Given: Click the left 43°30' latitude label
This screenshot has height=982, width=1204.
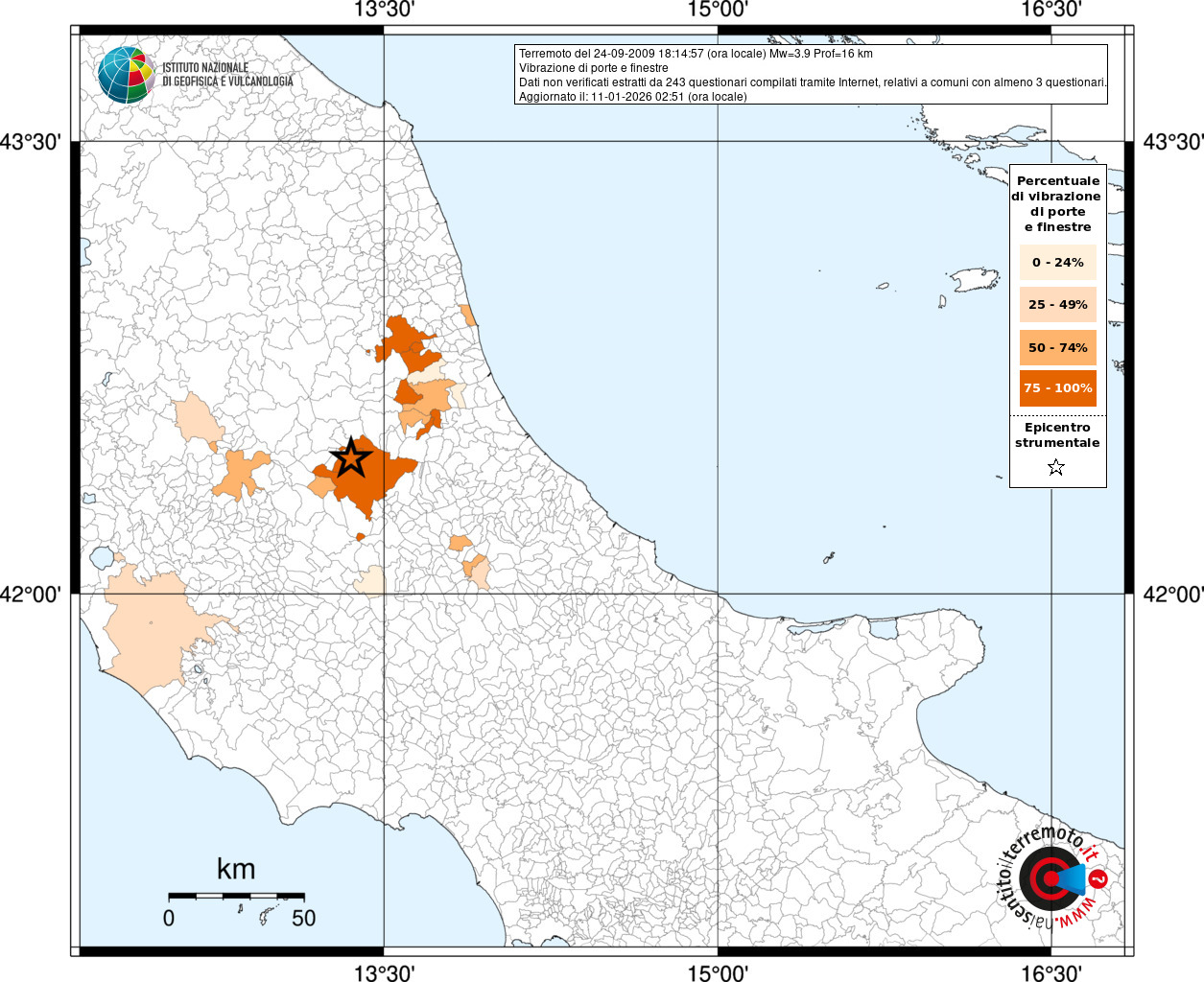Looking at the screenshot, I should point(31,142).
